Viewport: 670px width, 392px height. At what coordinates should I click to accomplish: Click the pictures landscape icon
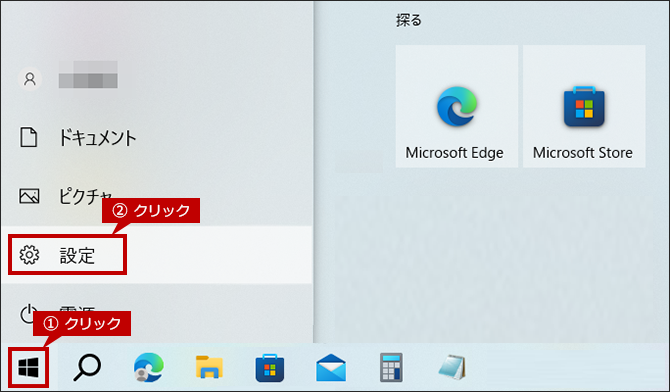tap(29, 196)
